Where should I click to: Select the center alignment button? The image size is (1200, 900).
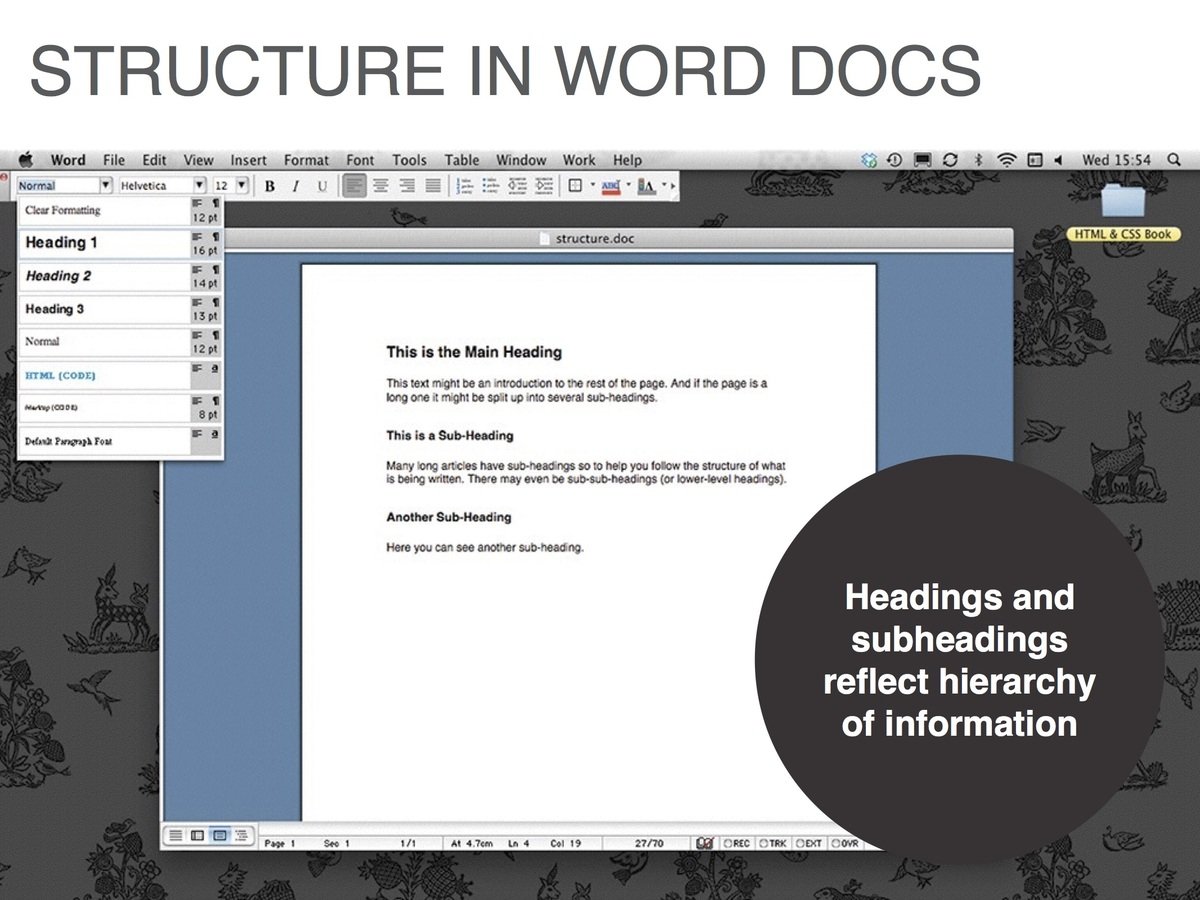click(x=381, y=186)
